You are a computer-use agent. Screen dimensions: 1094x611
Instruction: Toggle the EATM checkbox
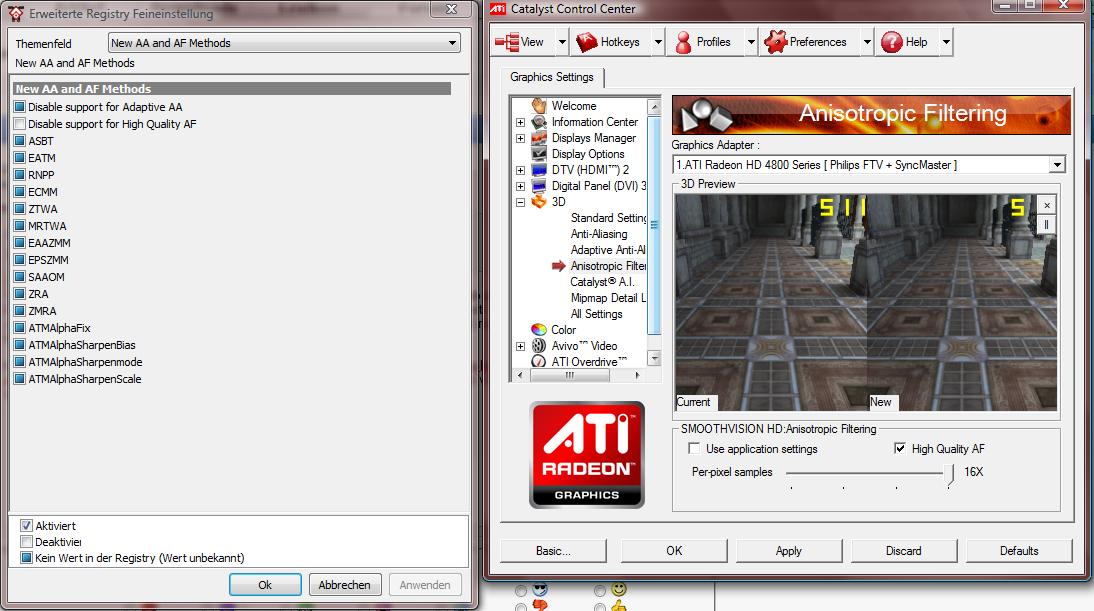(x=20, y=158)
